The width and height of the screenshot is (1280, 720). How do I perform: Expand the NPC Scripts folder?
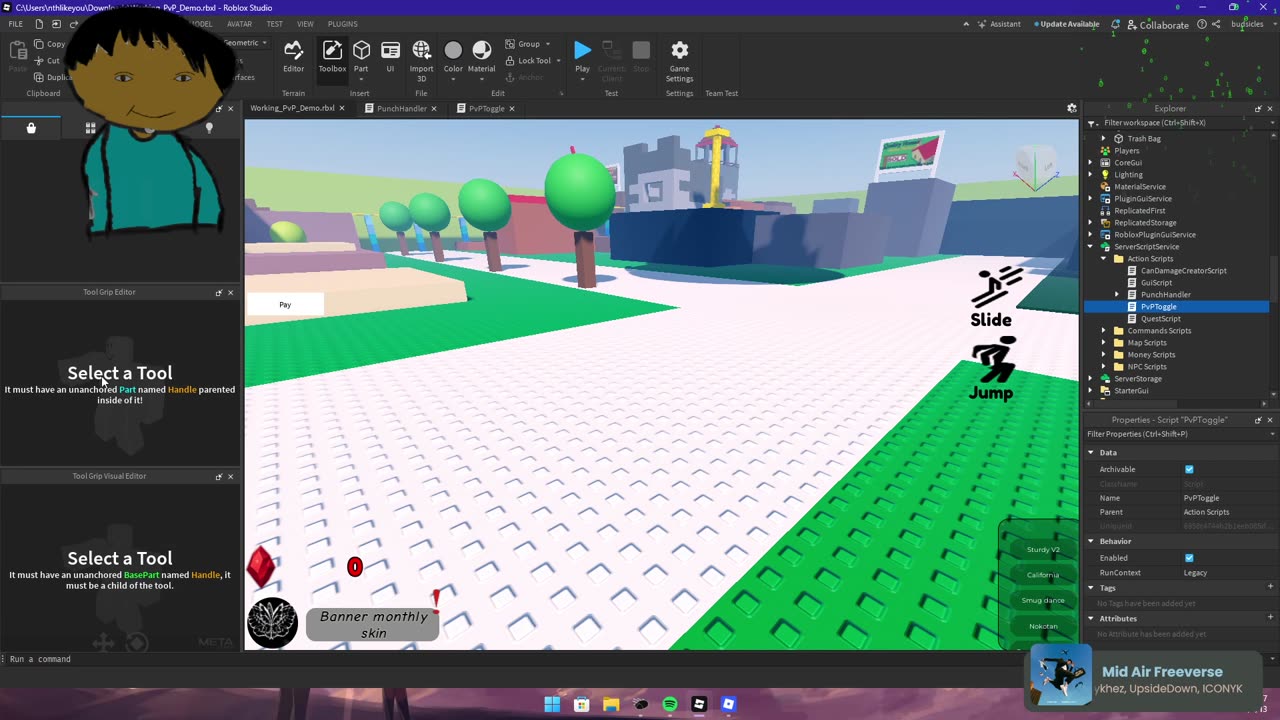point(1104,366)
